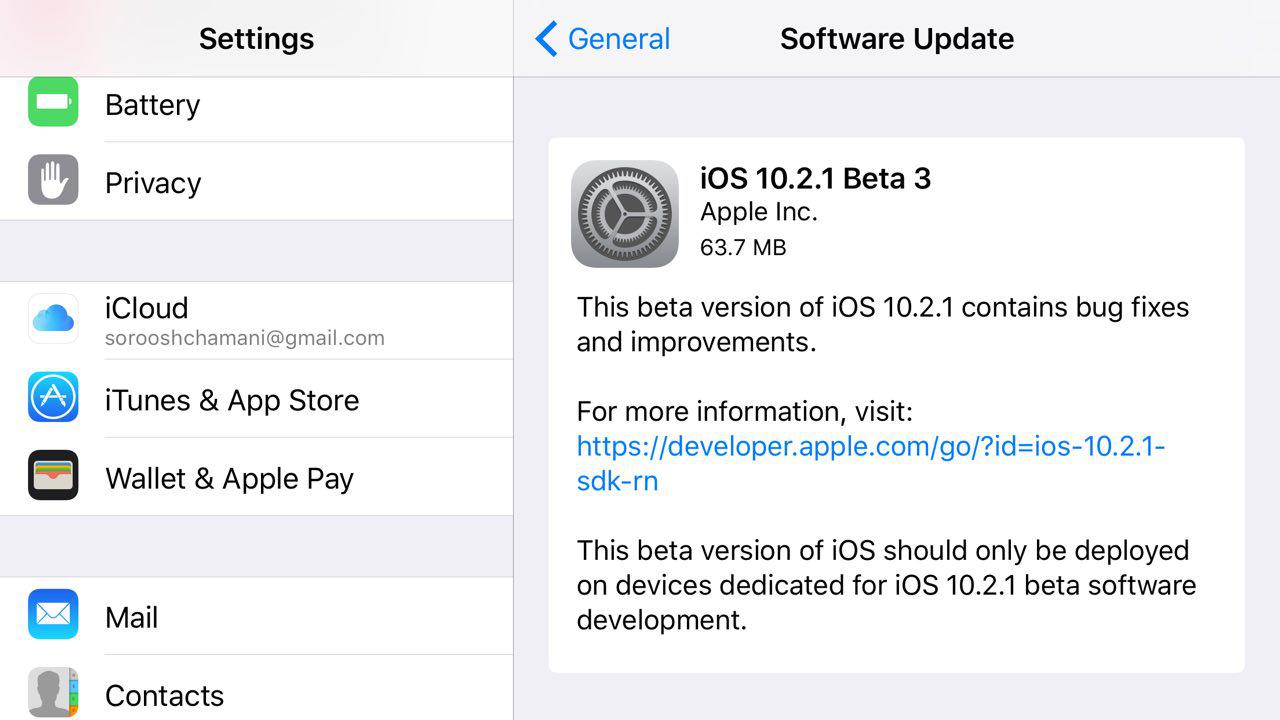Tap the sorooshchamani@gmail.com account text
The width and height of the screenshot is (1280, 720).
[x=245, y=338]
